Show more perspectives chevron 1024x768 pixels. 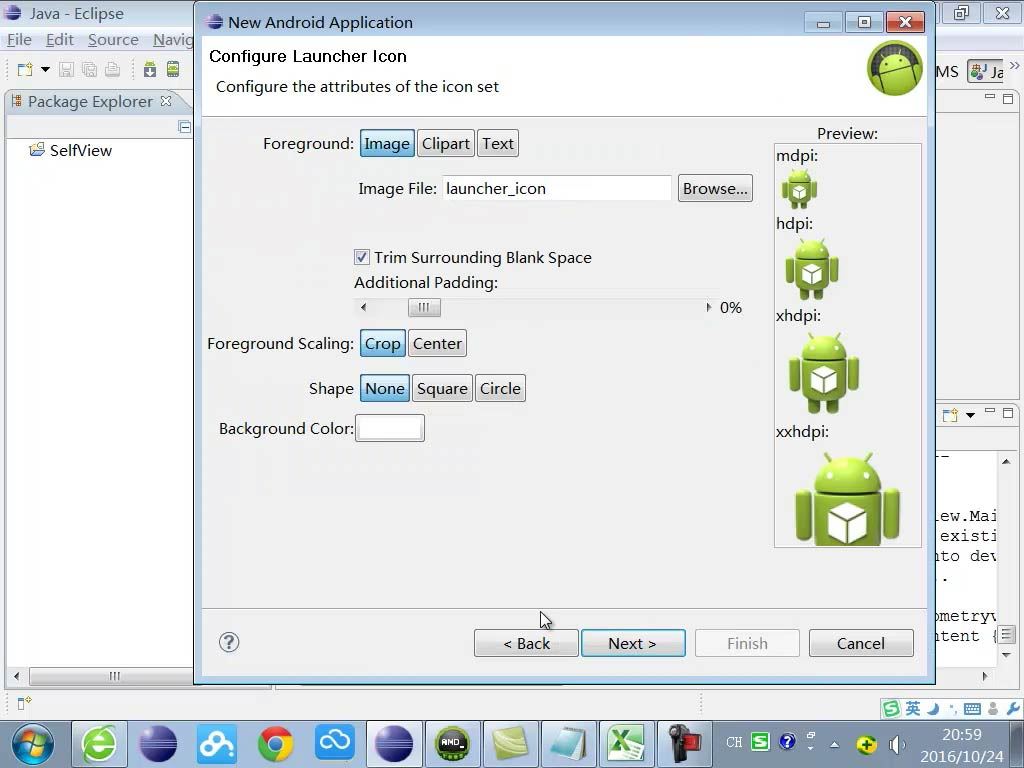pyautogui.click(x=1014, y=65)
